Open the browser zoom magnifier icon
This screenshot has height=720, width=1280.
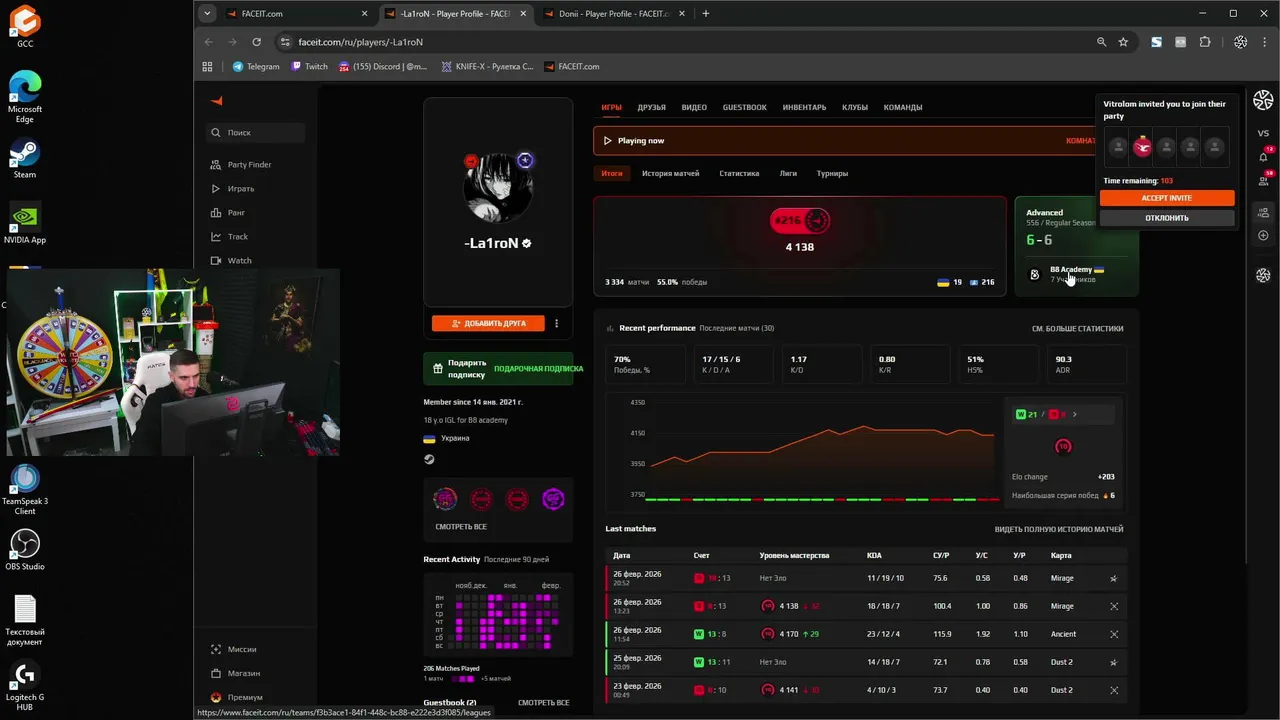coord(1101,42)
